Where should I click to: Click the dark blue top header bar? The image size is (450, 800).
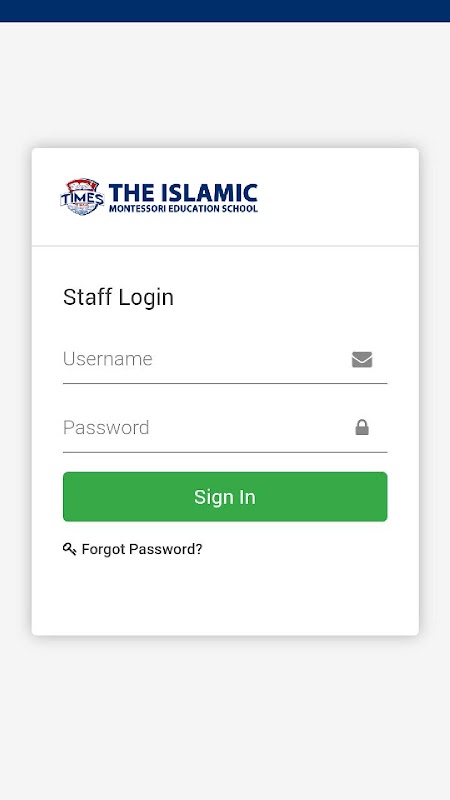click(225, 11)
